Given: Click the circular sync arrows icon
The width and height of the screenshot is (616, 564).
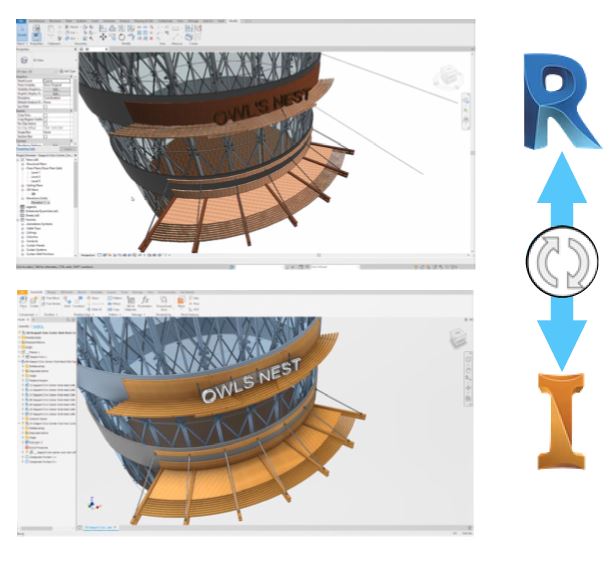Looking at the screenshot, I should [562, 261].
